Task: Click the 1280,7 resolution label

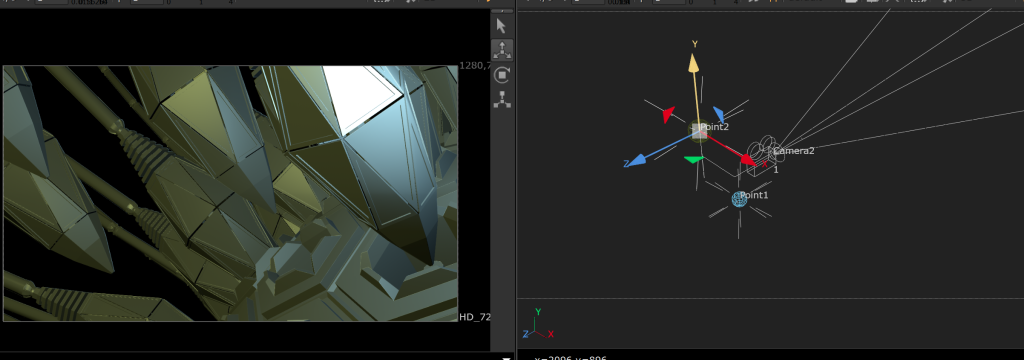Action: click(475, 65)
